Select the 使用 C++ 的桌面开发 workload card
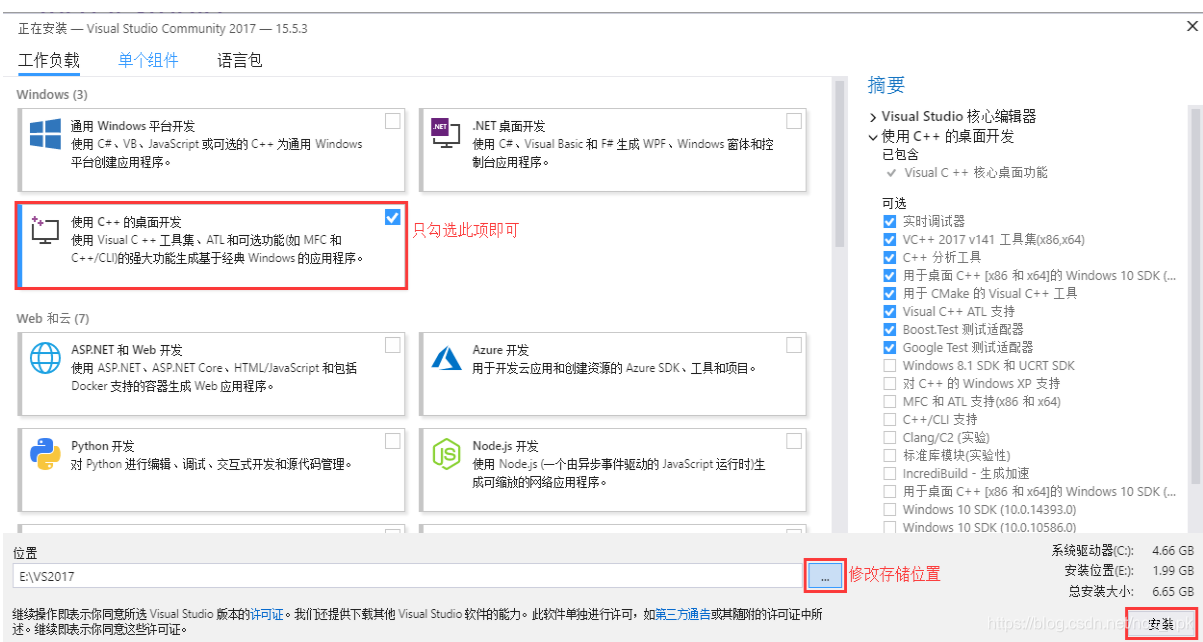Screen dimensions: 1203x642 point(211,246)
